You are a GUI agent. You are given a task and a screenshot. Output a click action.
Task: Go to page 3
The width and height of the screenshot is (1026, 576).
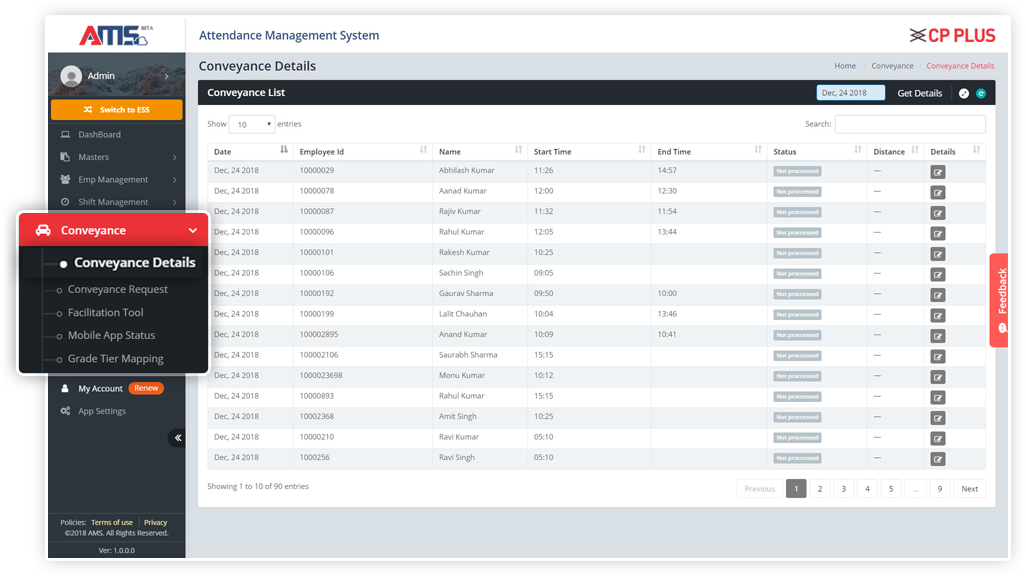[x=843, y=489]
